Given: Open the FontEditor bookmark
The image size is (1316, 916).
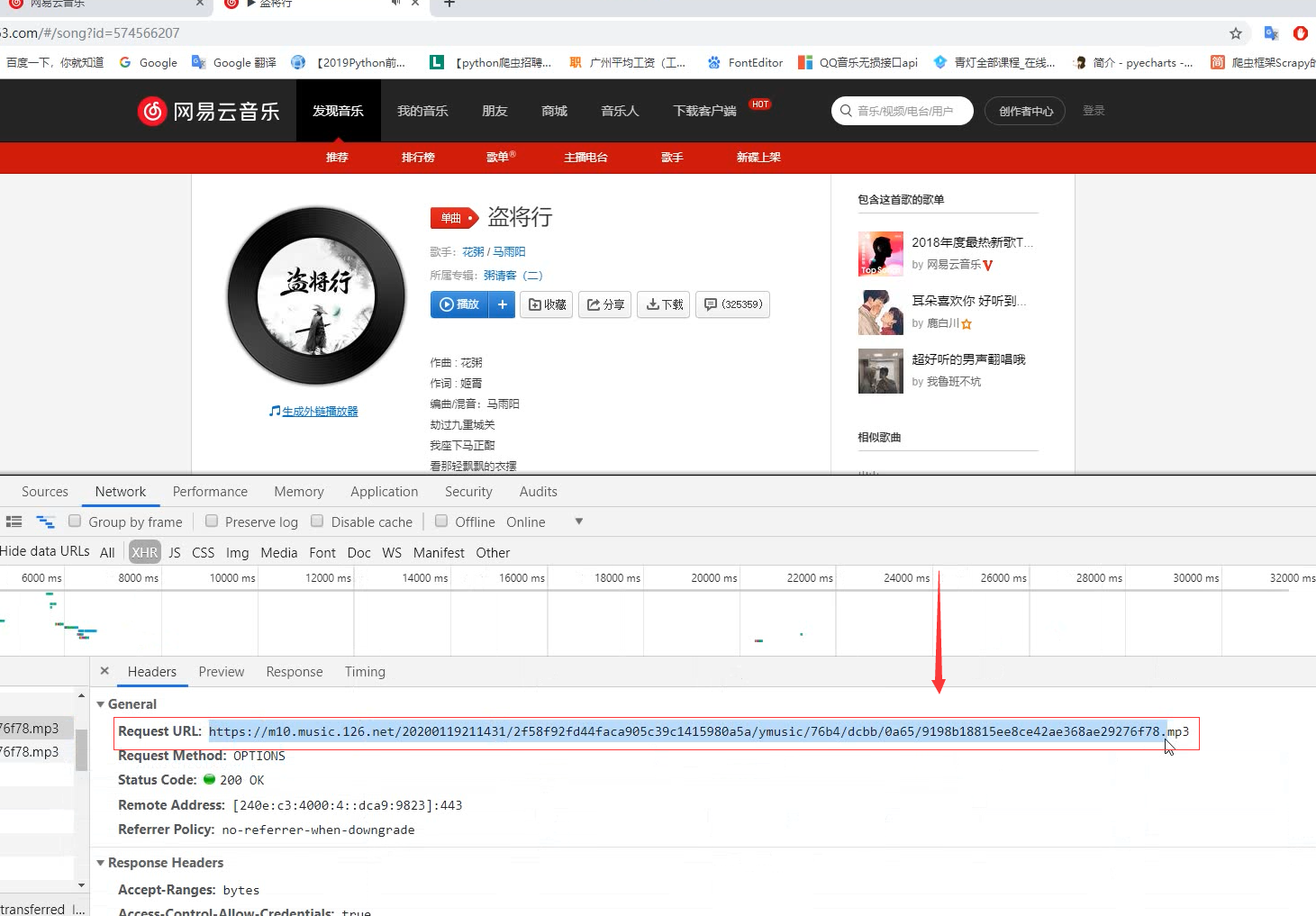Looking at the screenshot, I should 745,62.
